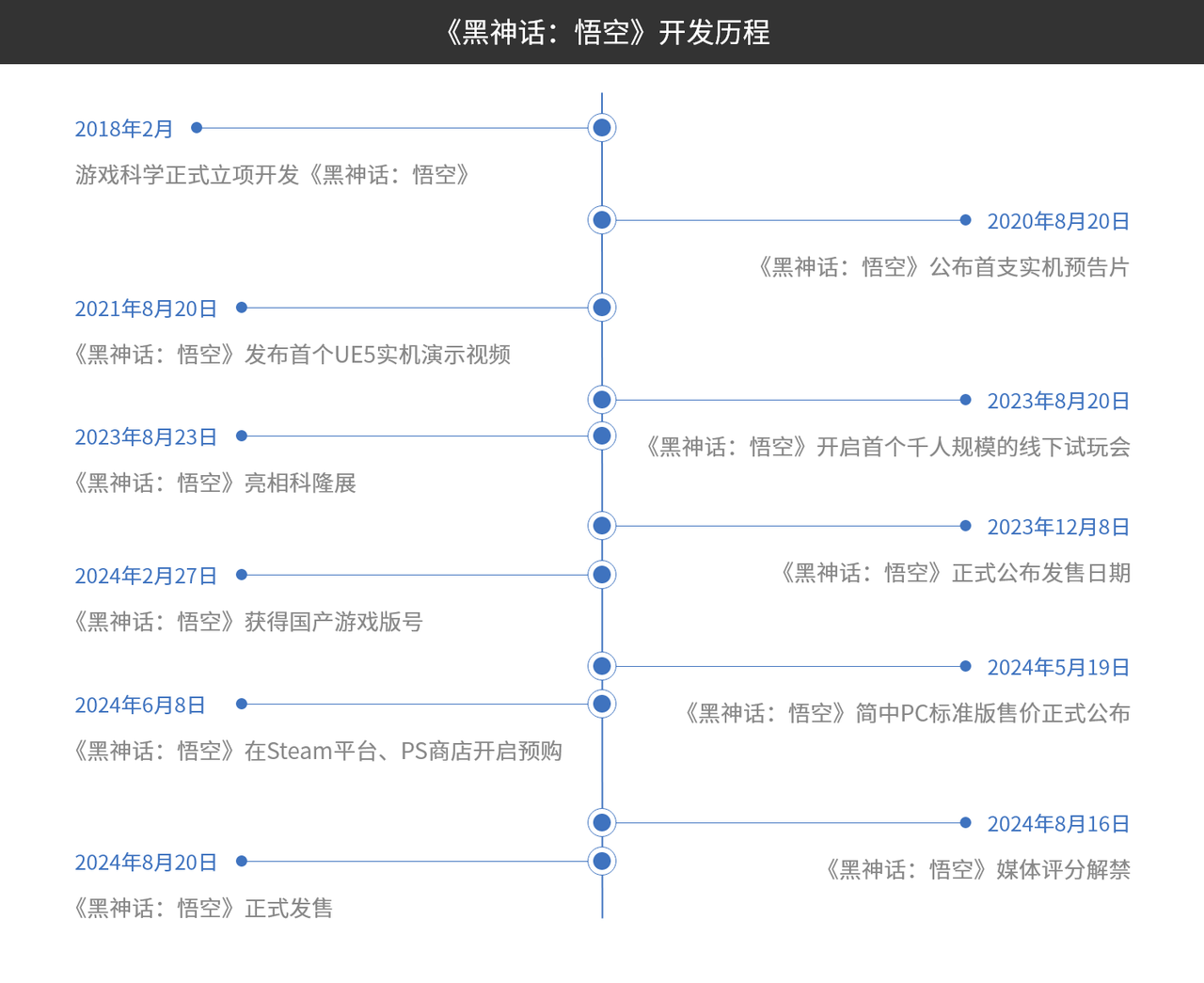Image resolution: width=1204 pixels, height=983 pixels.
Task: Click the 2021年8月20日 node on the central axis
Action: click(x=602, y=308)
